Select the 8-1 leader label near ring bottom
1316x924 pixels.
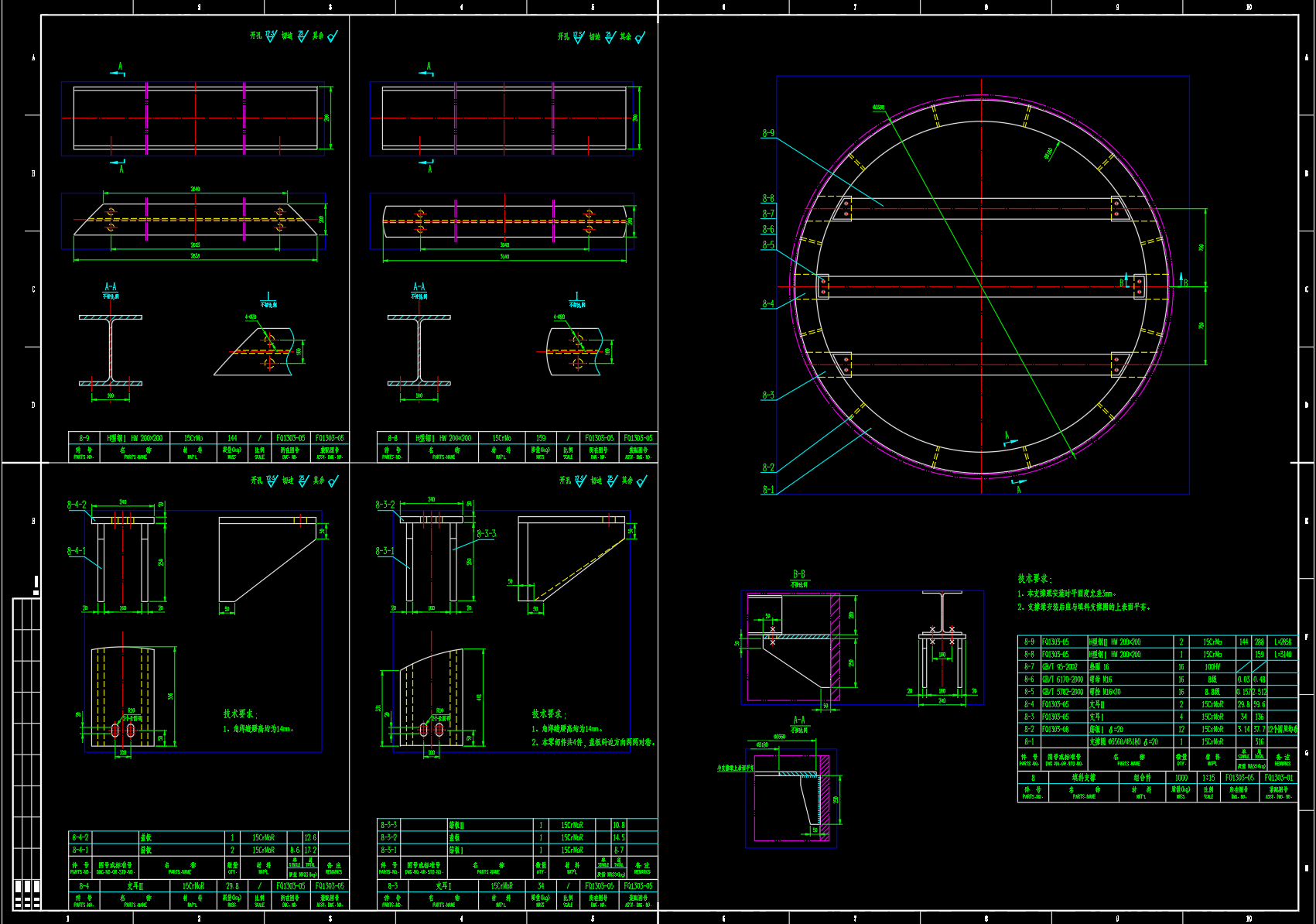pyautogui.click(x=767, y=489)
